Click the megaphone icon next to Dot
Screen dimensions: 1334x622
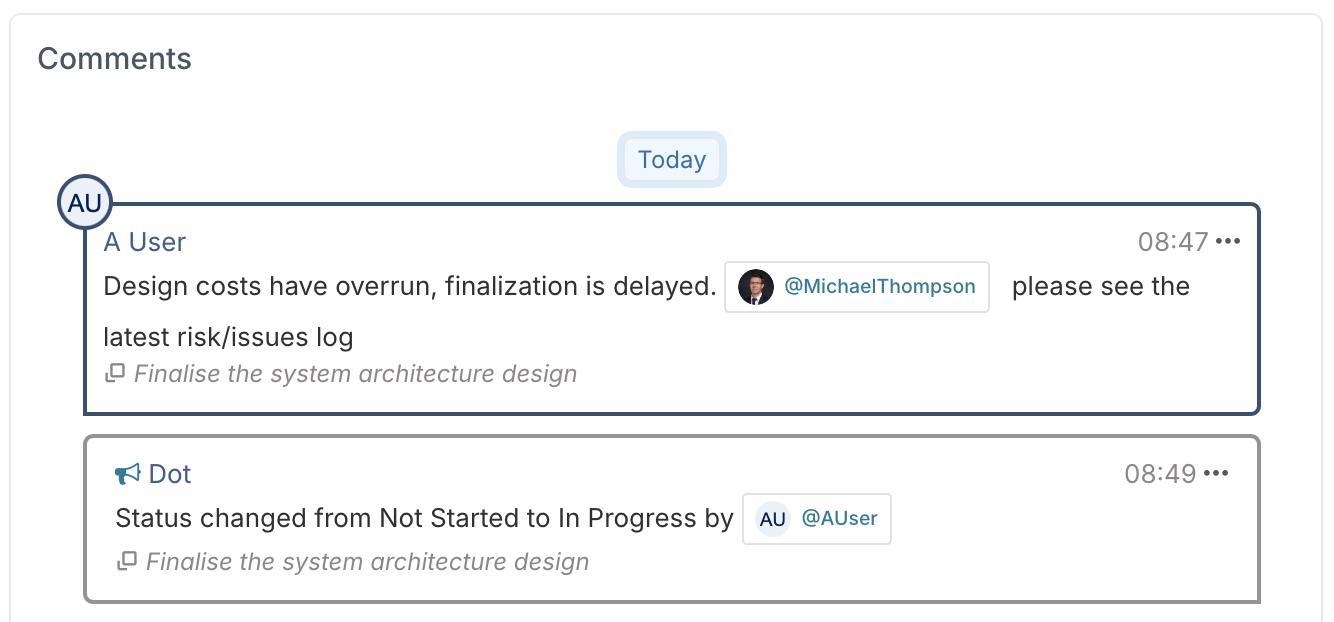(128, 474)
